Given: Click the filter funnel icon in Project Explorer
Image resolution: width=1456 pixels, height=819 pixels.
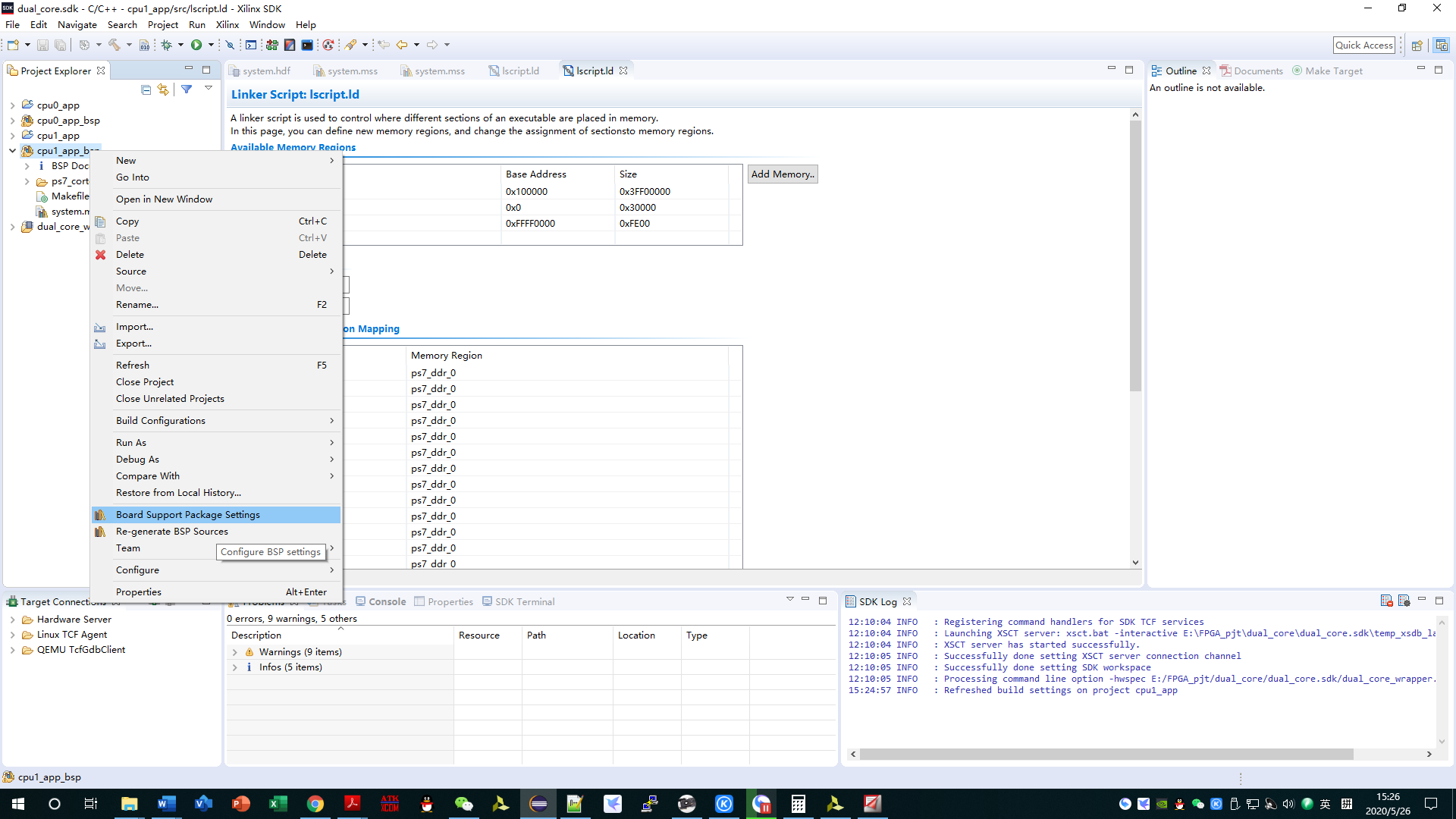Looking at the screenshot, I should click(187, 89).
